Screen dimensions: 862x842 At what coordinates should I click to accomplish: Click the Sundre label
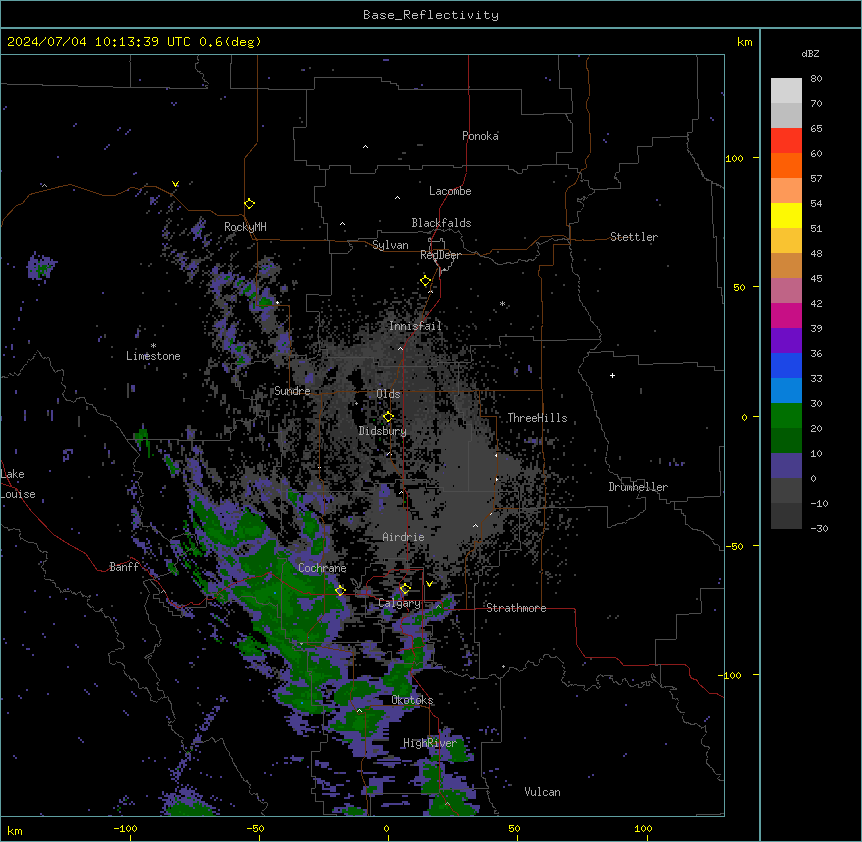click(292, 391)
